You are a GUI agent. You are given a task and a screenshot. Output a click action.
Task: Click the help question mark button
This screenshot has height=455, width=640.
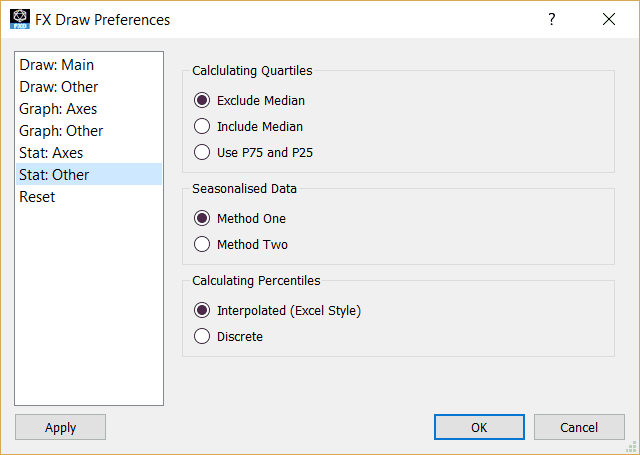point(552,19)
